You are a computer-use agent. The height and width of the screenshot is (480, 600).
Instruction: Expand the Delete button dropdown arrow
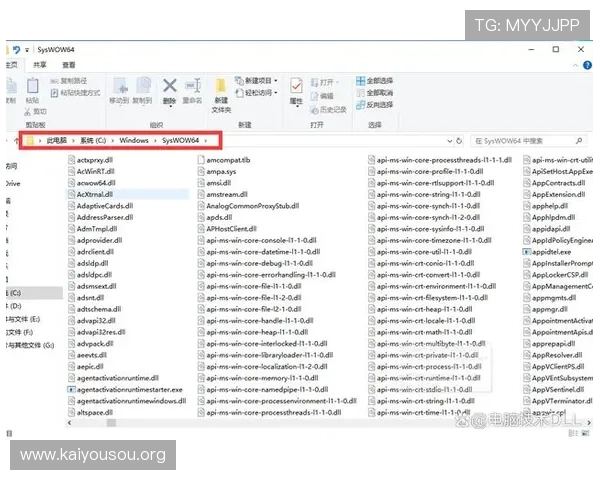coord(170,106)
